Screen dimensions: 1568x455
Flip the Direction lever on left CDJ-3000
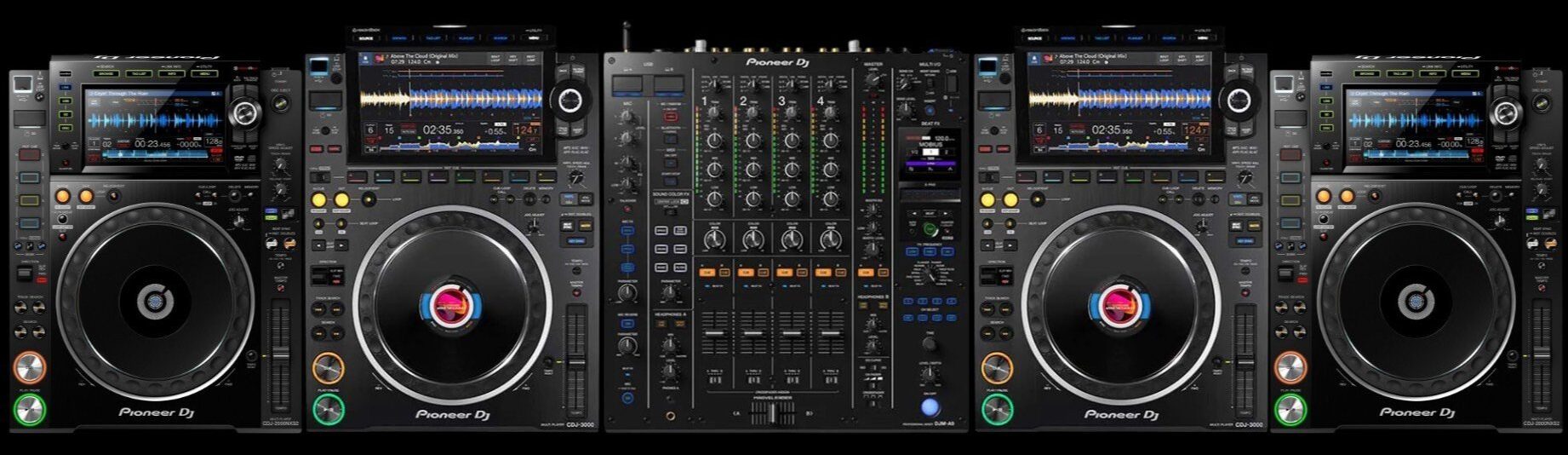click(319, 276)
